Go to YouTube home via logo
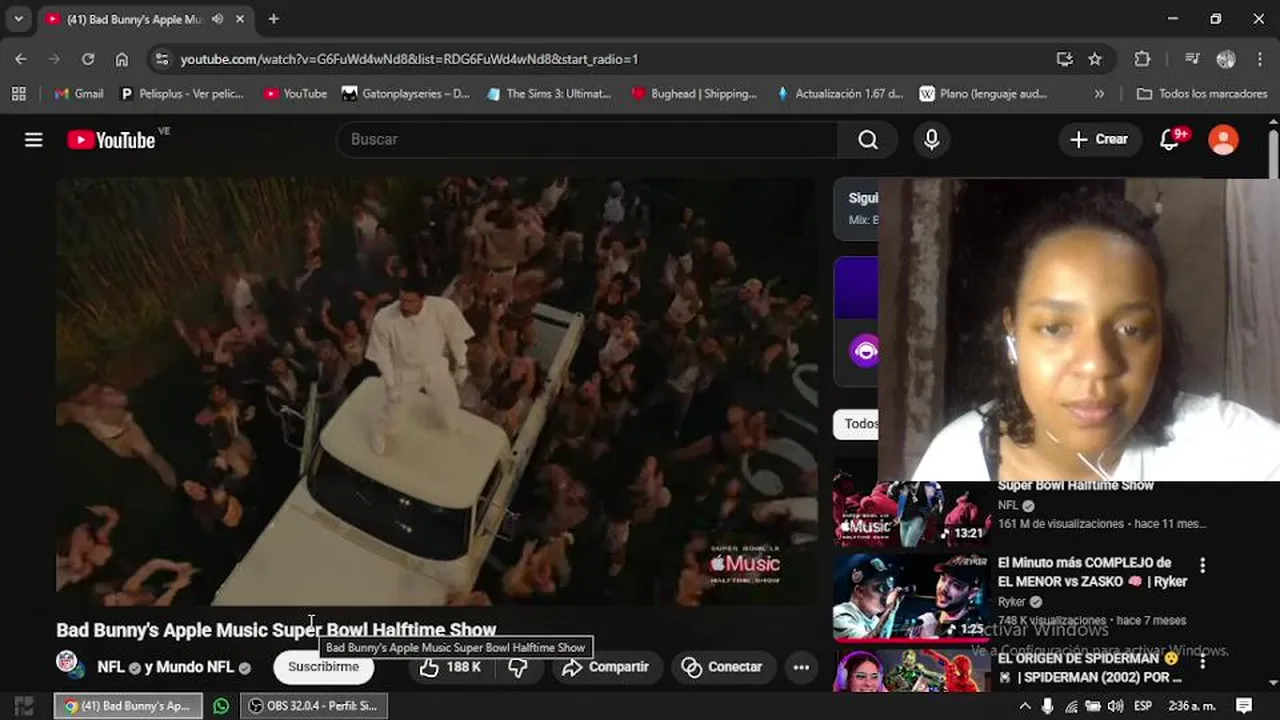1280x720 pixels. coord(111,140)
